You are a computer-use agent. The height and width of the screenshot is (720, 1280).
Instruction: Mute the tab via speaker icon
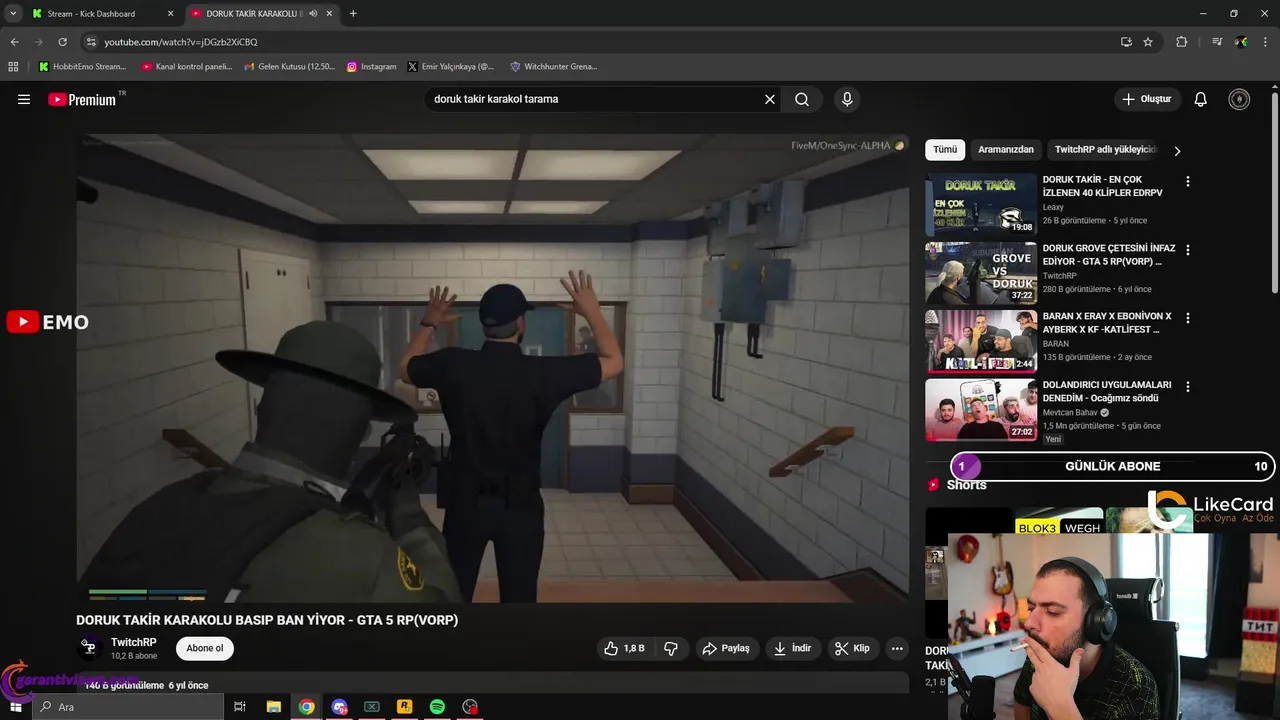(313, 14)
